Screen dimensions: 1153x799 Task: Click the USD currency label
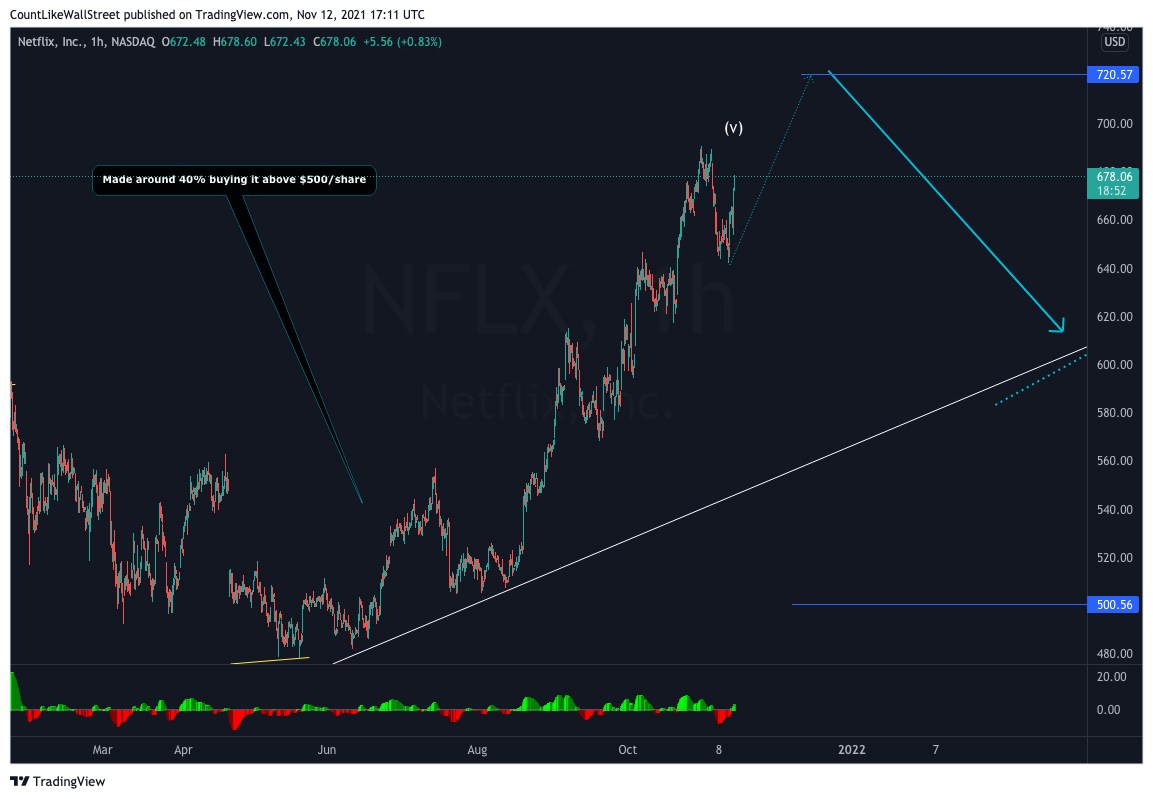point(1115,42)
